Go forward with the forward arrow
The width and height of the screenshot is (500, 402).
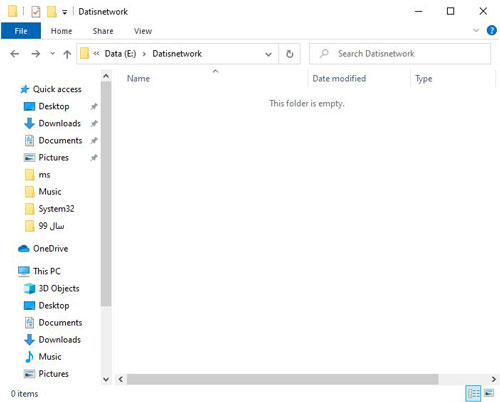click(x=36, y=54)
